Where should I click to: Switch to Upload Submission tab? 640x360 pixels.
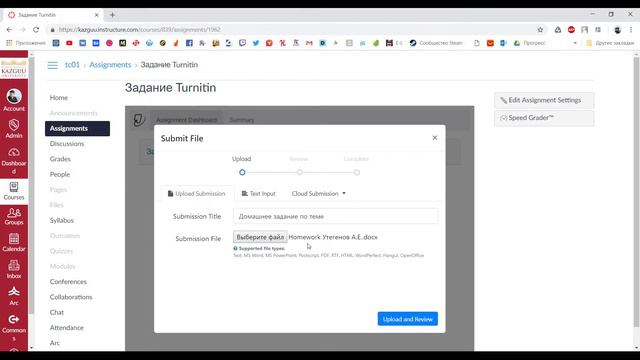(197, 193)
